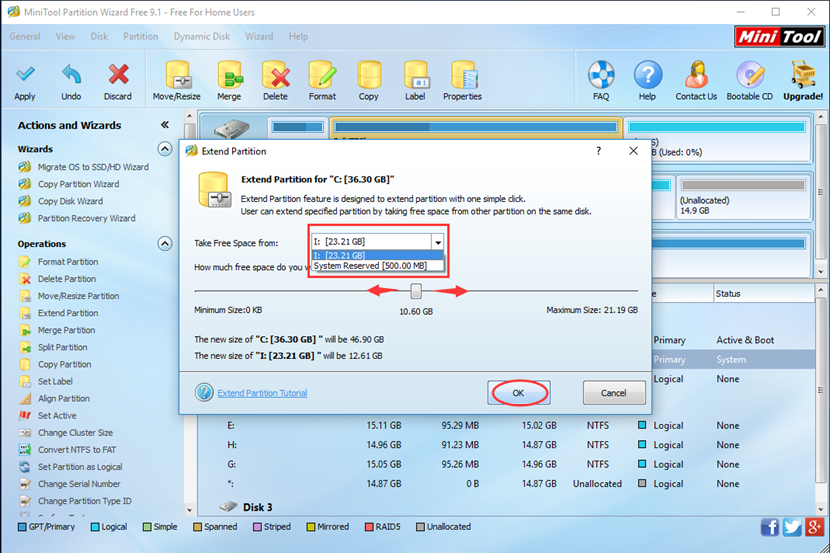The width and height of the screenshot is (830, 555).
Task: Choose Align Partition in sidebar
Action: pyautogui.click(x=64, y=398)
